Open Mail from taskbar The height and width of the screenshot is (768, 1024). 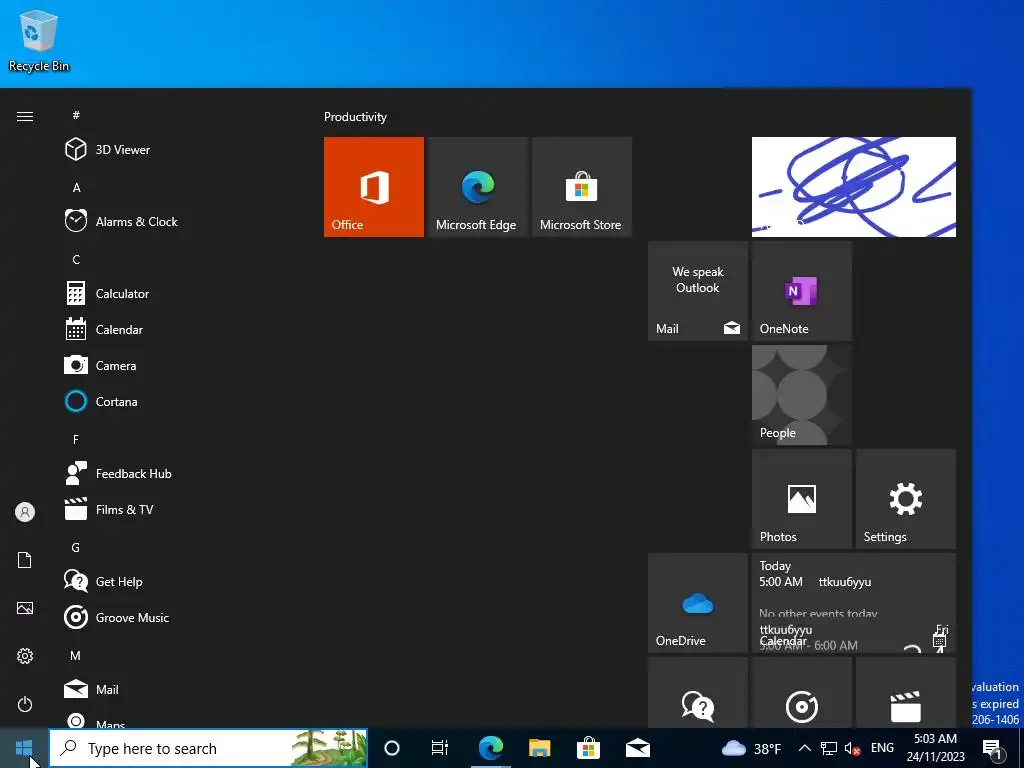[637, 748]
